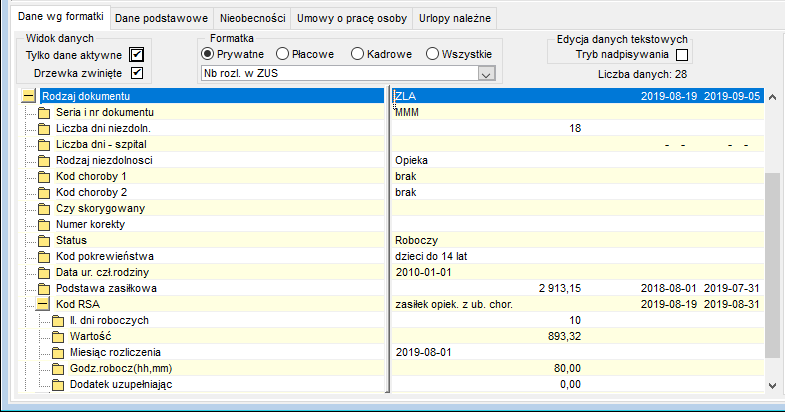785x412 pixels.
Task: Select the Rodzaj dokumentu row
Action: pyautogui.click(x=212, y=96)
